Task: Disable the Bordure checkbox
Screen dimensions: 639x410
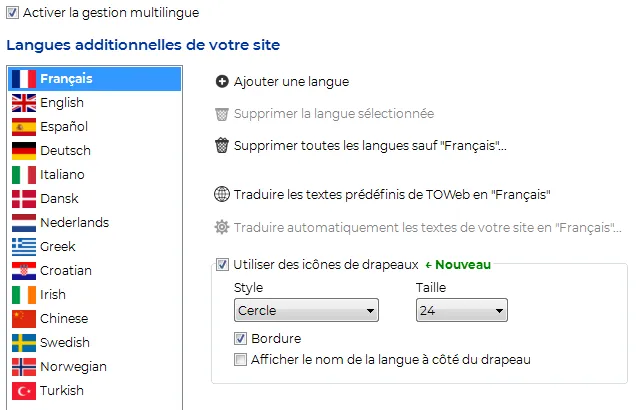Action: pos(240,338)
